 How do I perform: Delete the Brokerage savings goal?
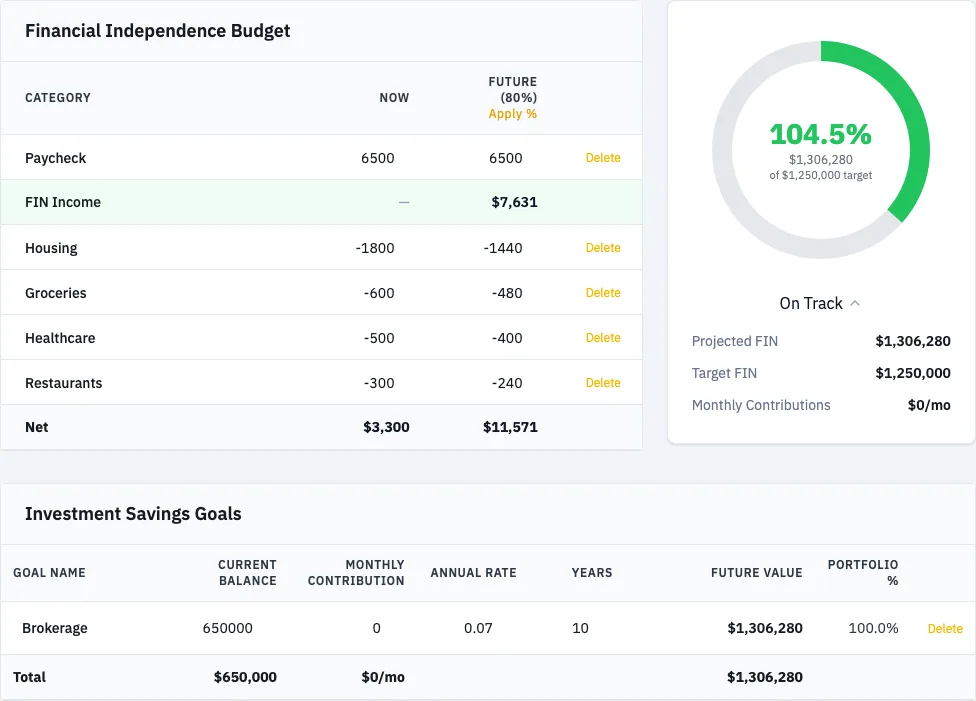945,629
